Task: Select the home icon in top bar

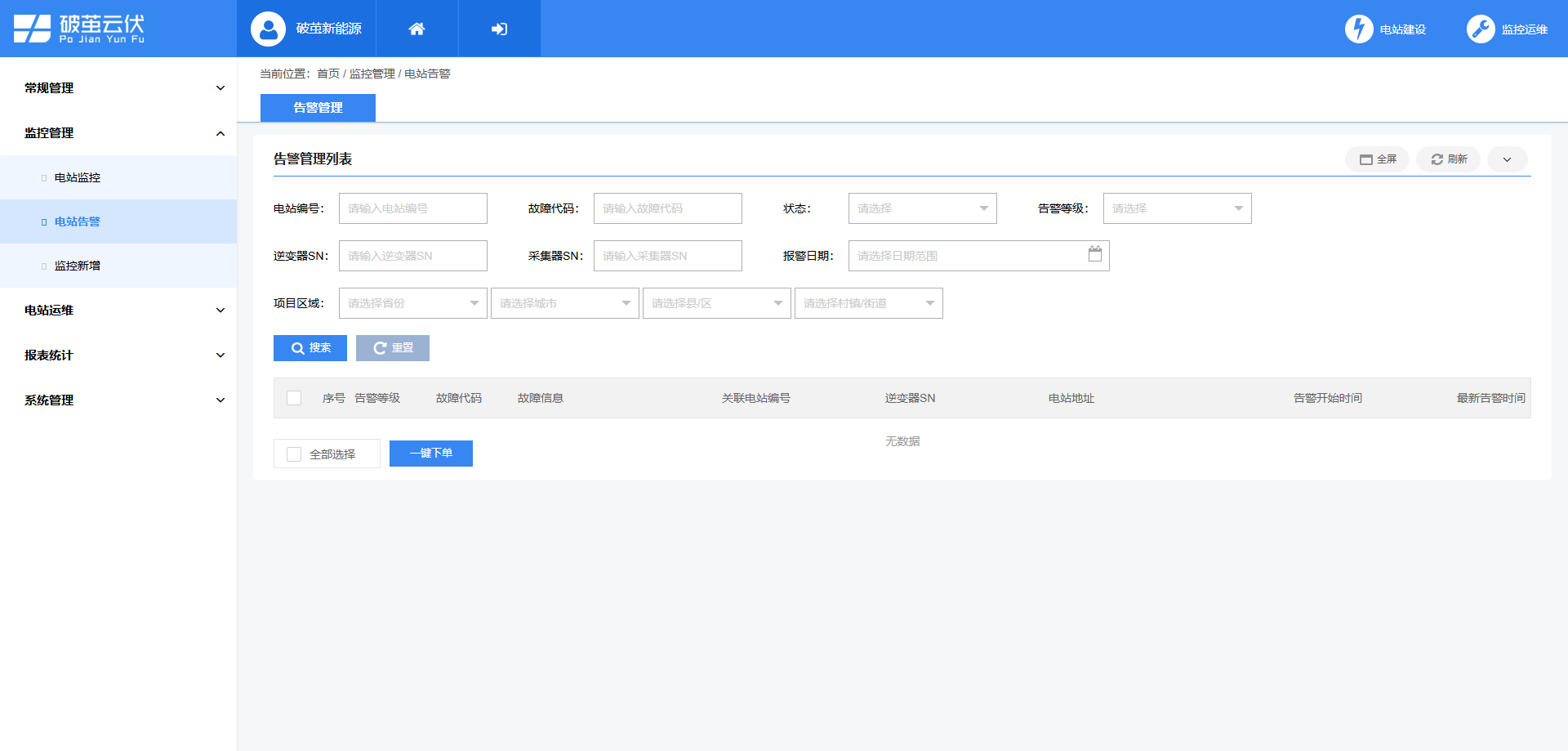Action: (x=416, y=29)
